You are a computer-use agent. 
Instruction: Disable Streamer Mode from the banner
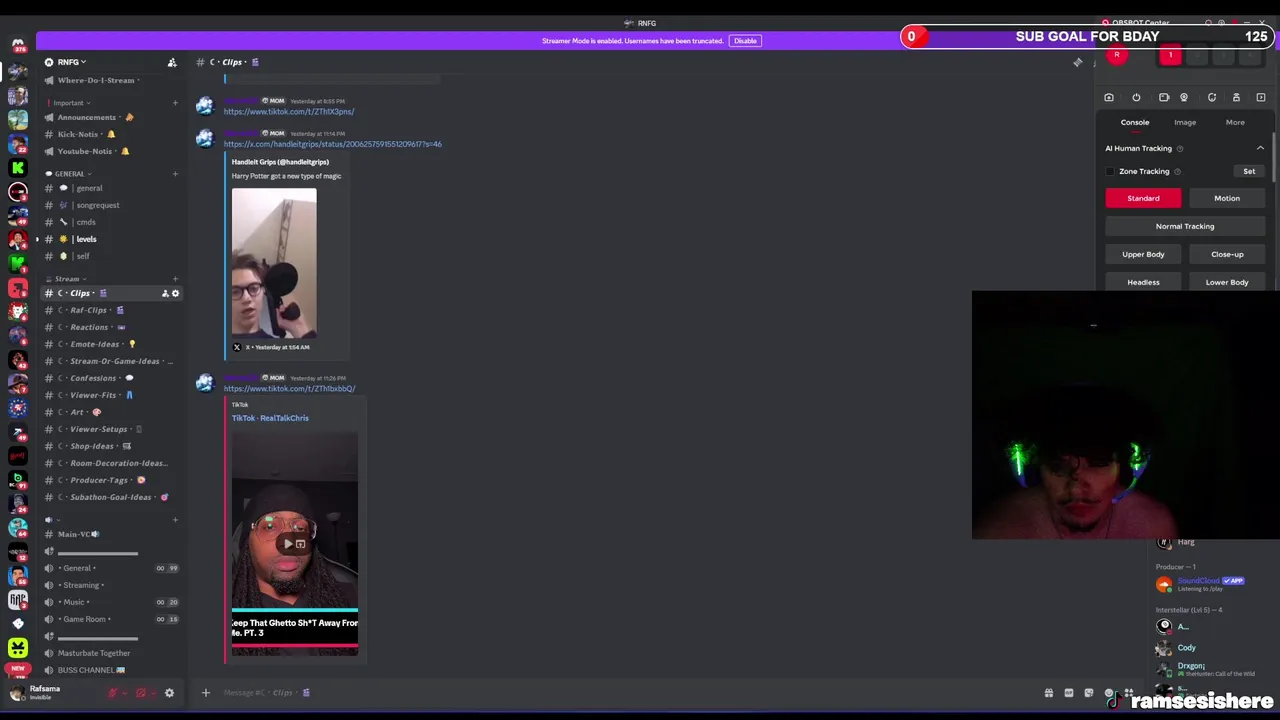coord(745,41)
